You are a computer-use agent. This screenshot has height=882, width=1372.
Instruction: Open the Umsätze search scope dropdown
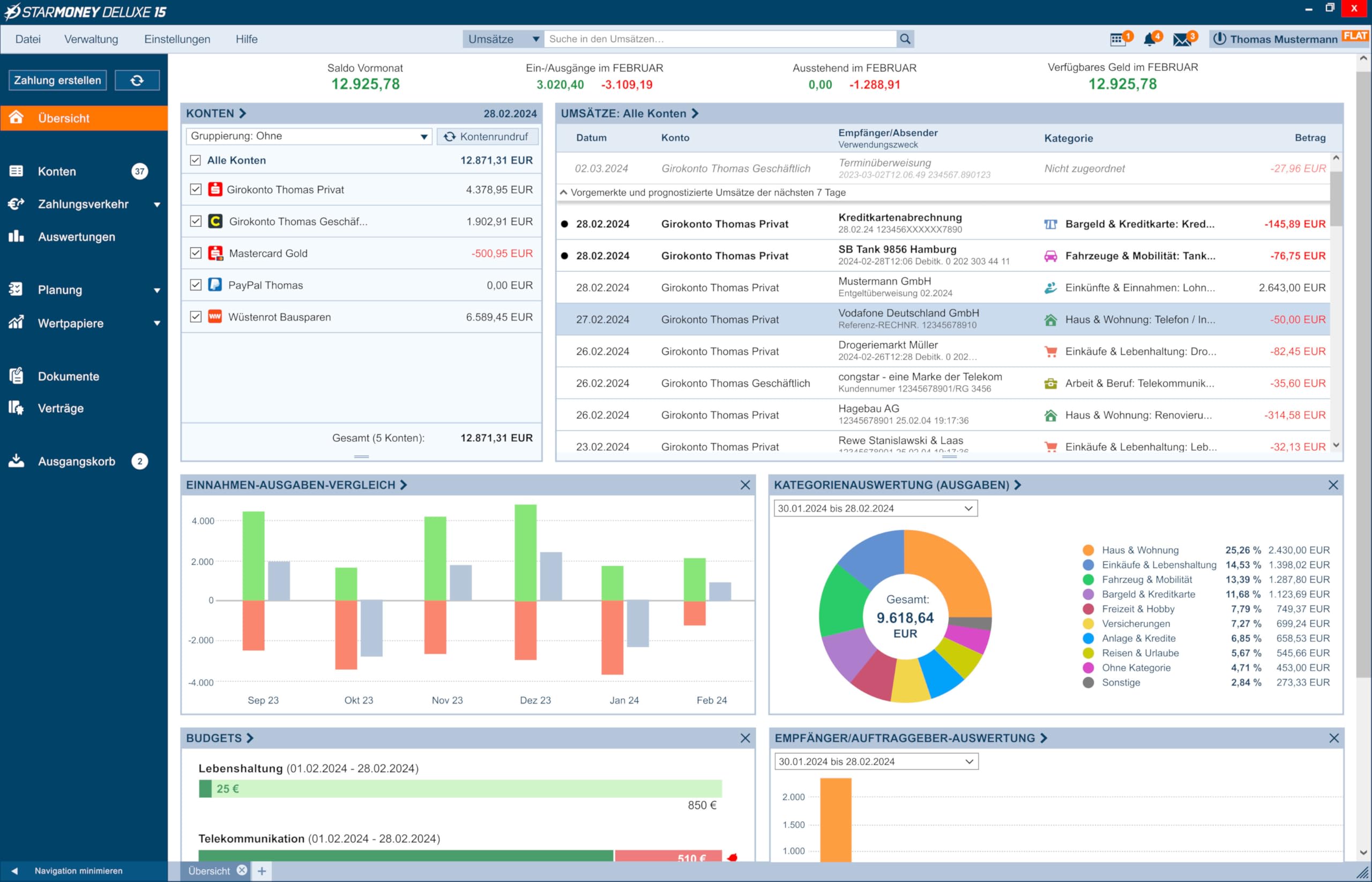tap(503, 39)
